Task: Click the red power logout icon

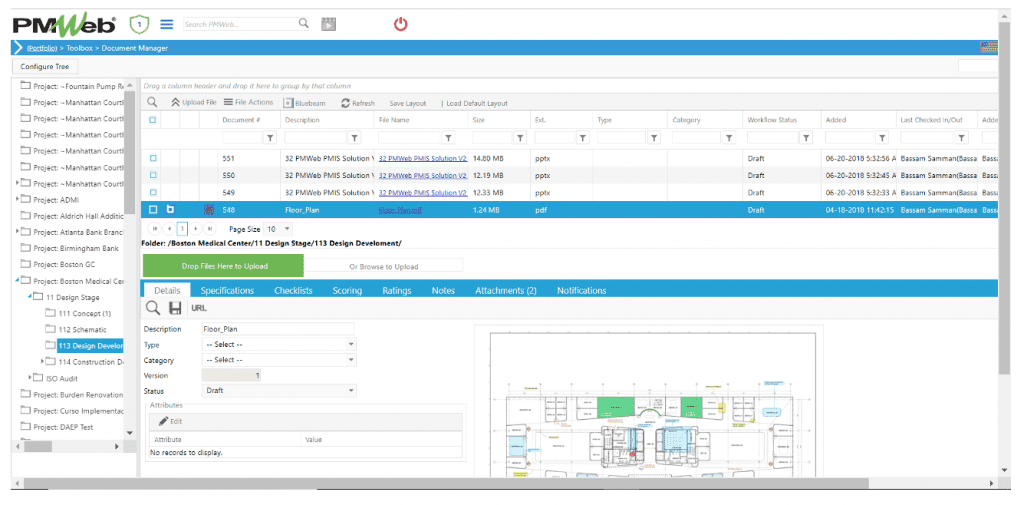Action: [x=400, y=25]
